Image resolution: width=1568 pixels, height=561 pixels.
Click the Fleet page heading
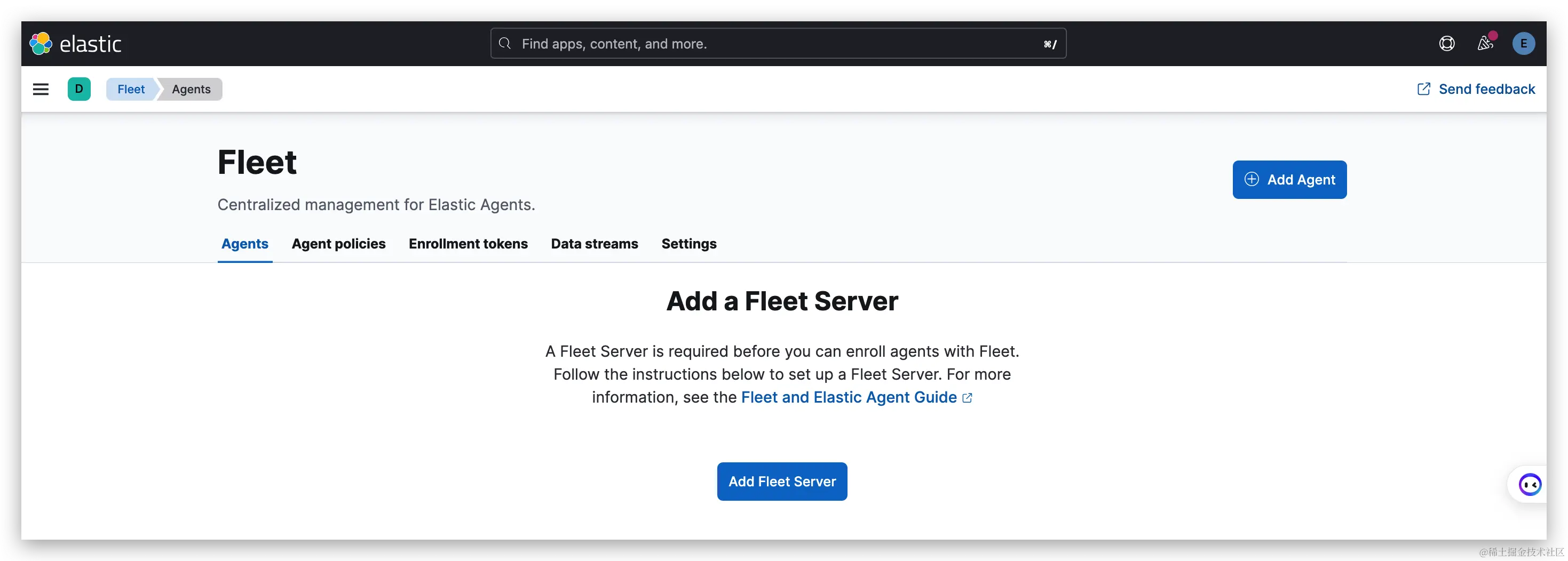(x=257, y=163)
